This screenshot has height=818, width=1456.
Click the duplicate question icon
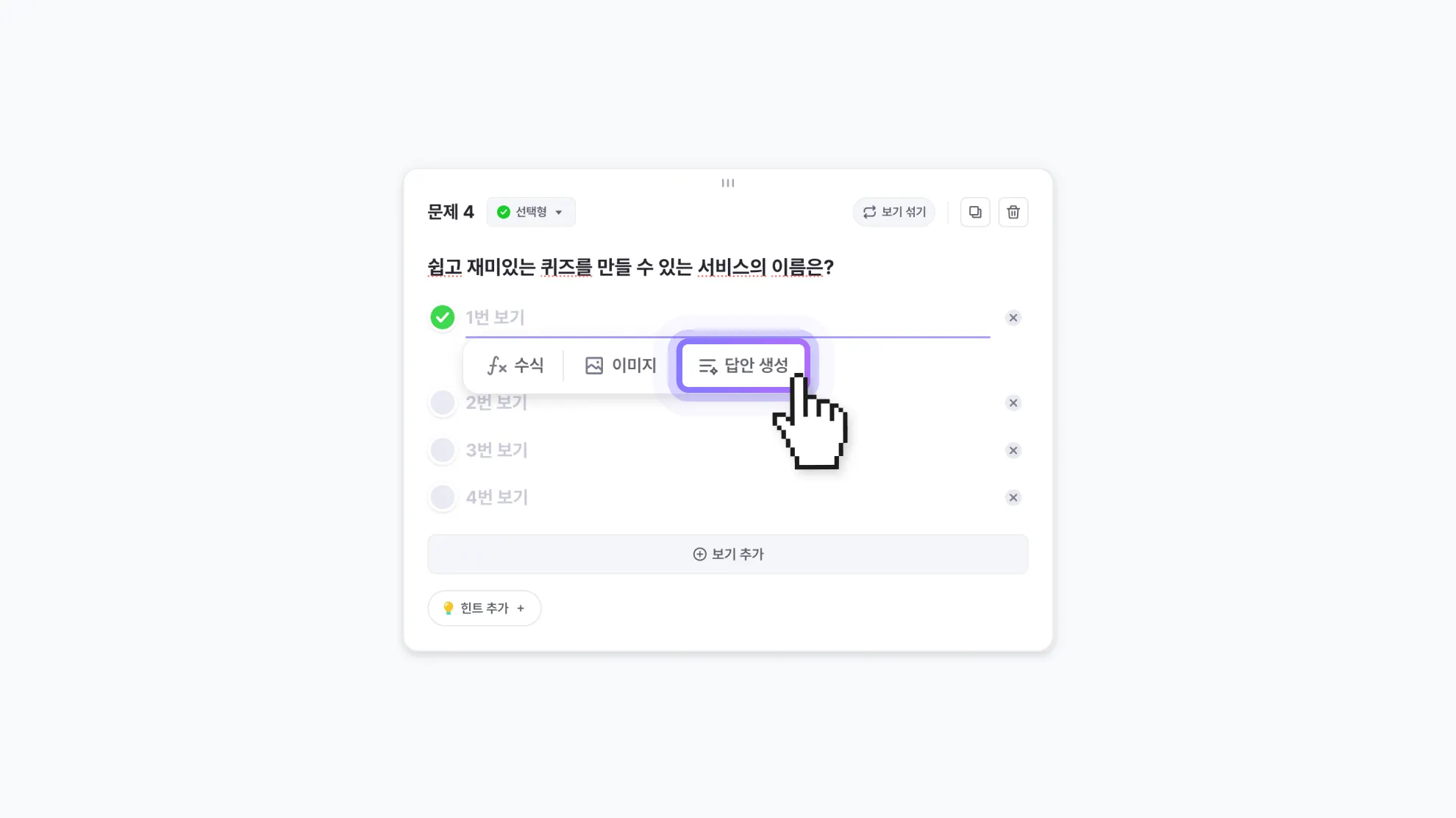point(975,212)
